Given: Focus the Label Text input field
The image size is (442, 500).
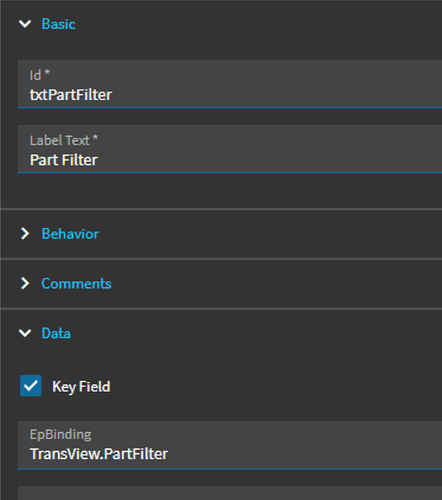Looking at the screenshot, I should 230,149.
